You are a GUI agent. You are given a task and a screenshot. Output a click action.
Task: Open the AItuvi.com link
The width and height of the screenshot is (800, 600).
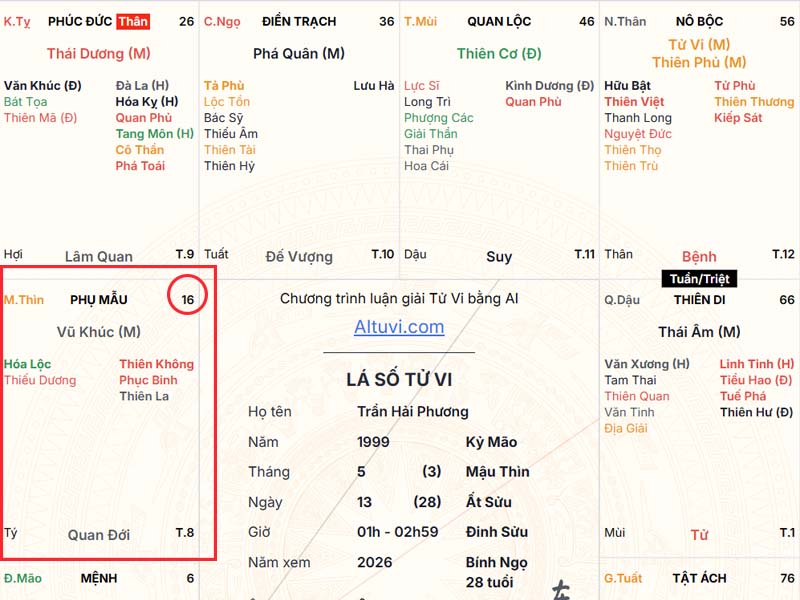coord(399,327)
